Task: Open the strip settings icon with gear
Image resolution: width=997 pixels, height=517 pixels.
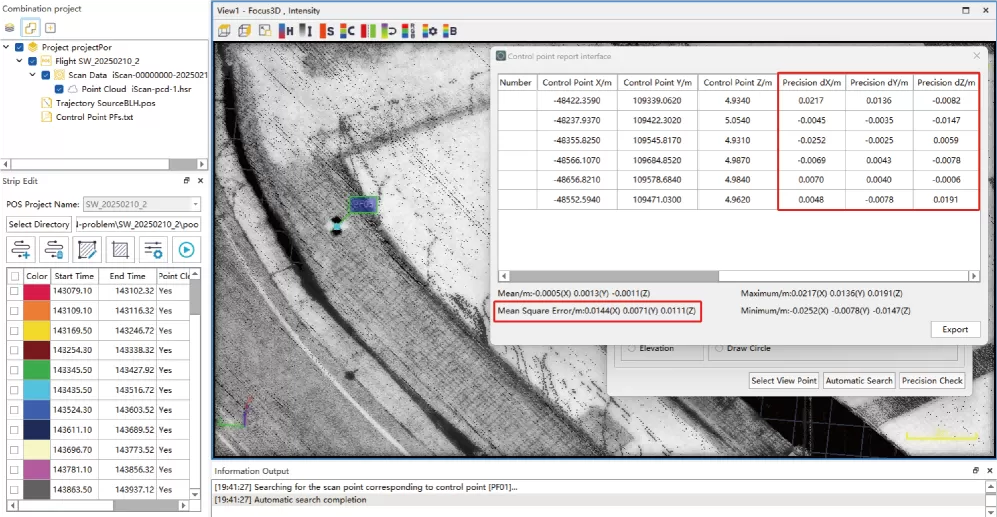Action: point(153,250)
